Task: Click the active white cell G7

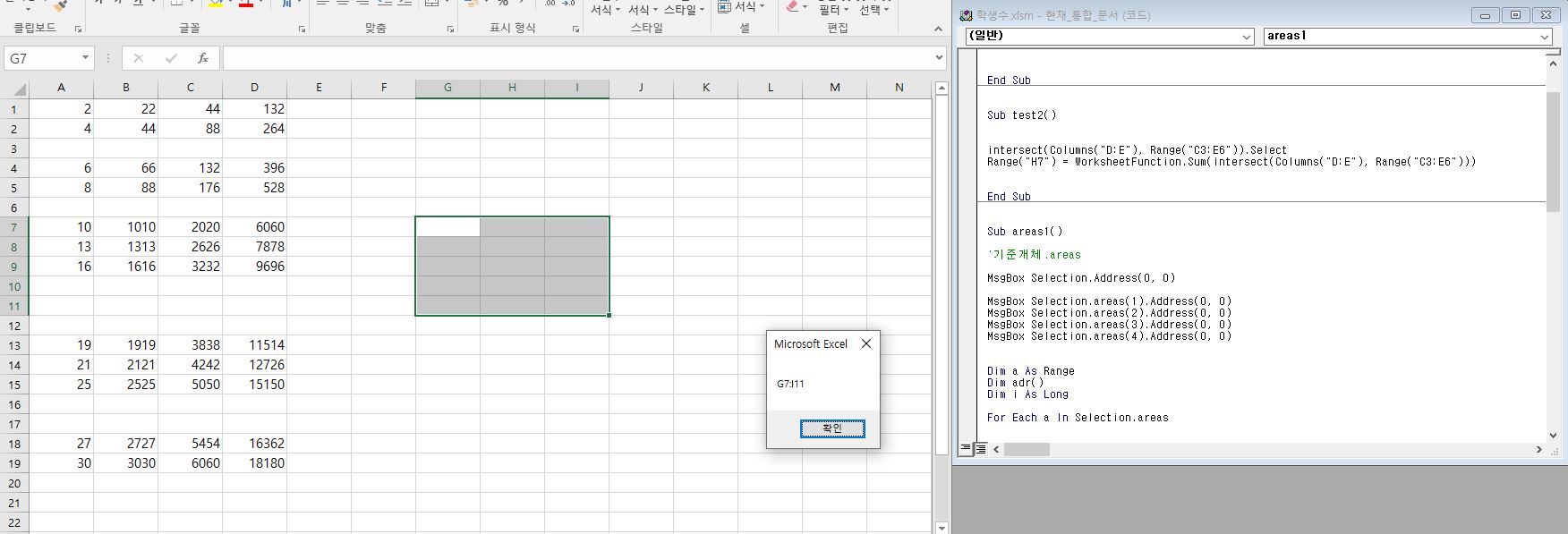Action: (447, 227)
